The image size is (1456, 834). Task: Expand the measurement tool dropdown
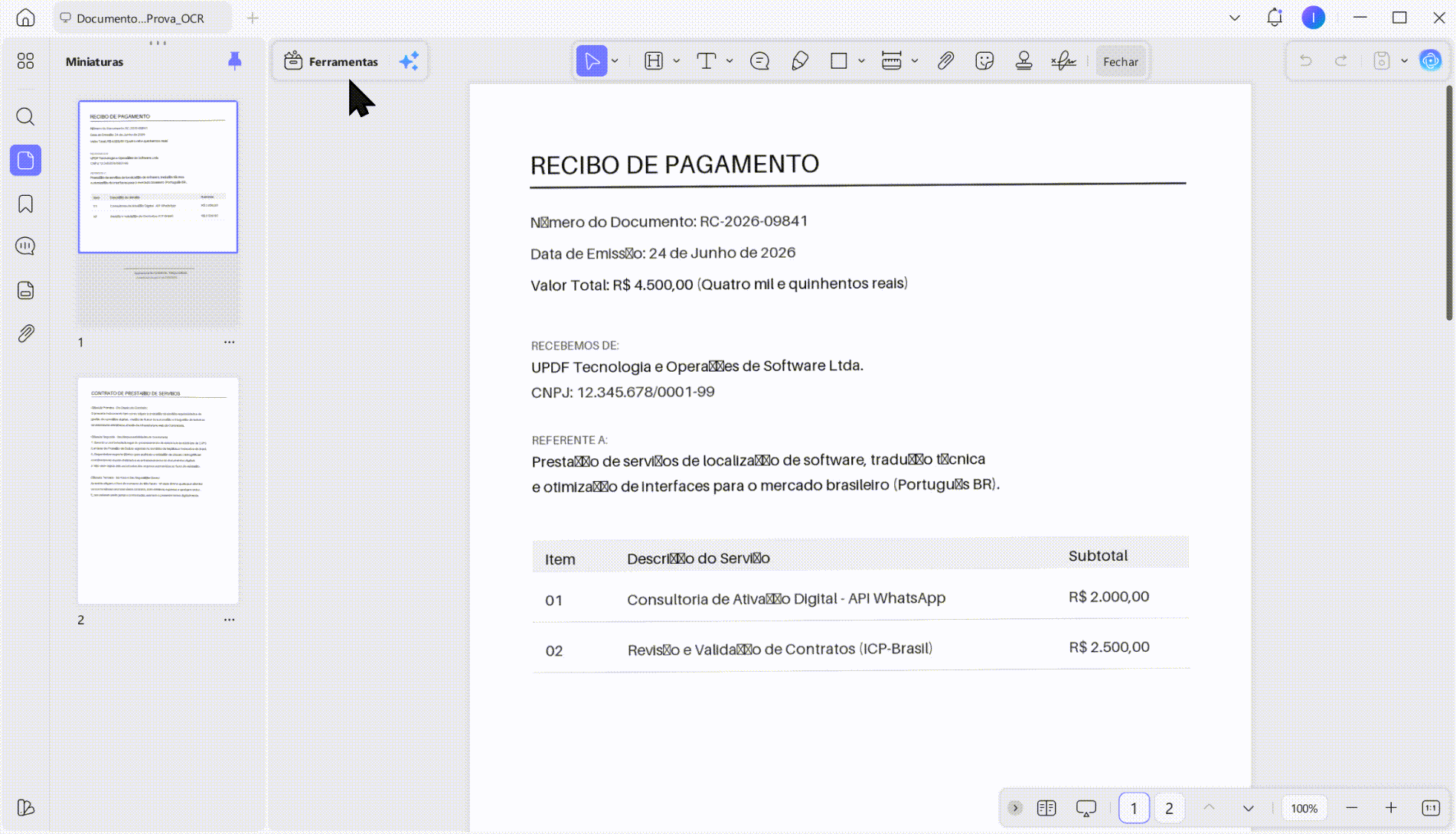(915, 61)
